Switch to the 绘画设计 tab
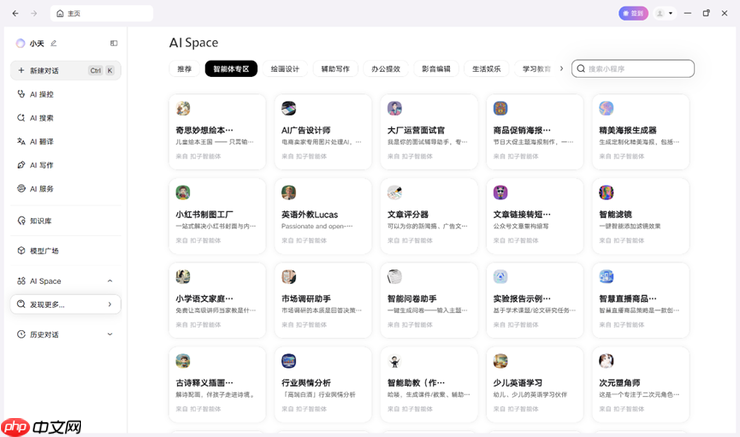740x437 pixels. click(285, 69)
